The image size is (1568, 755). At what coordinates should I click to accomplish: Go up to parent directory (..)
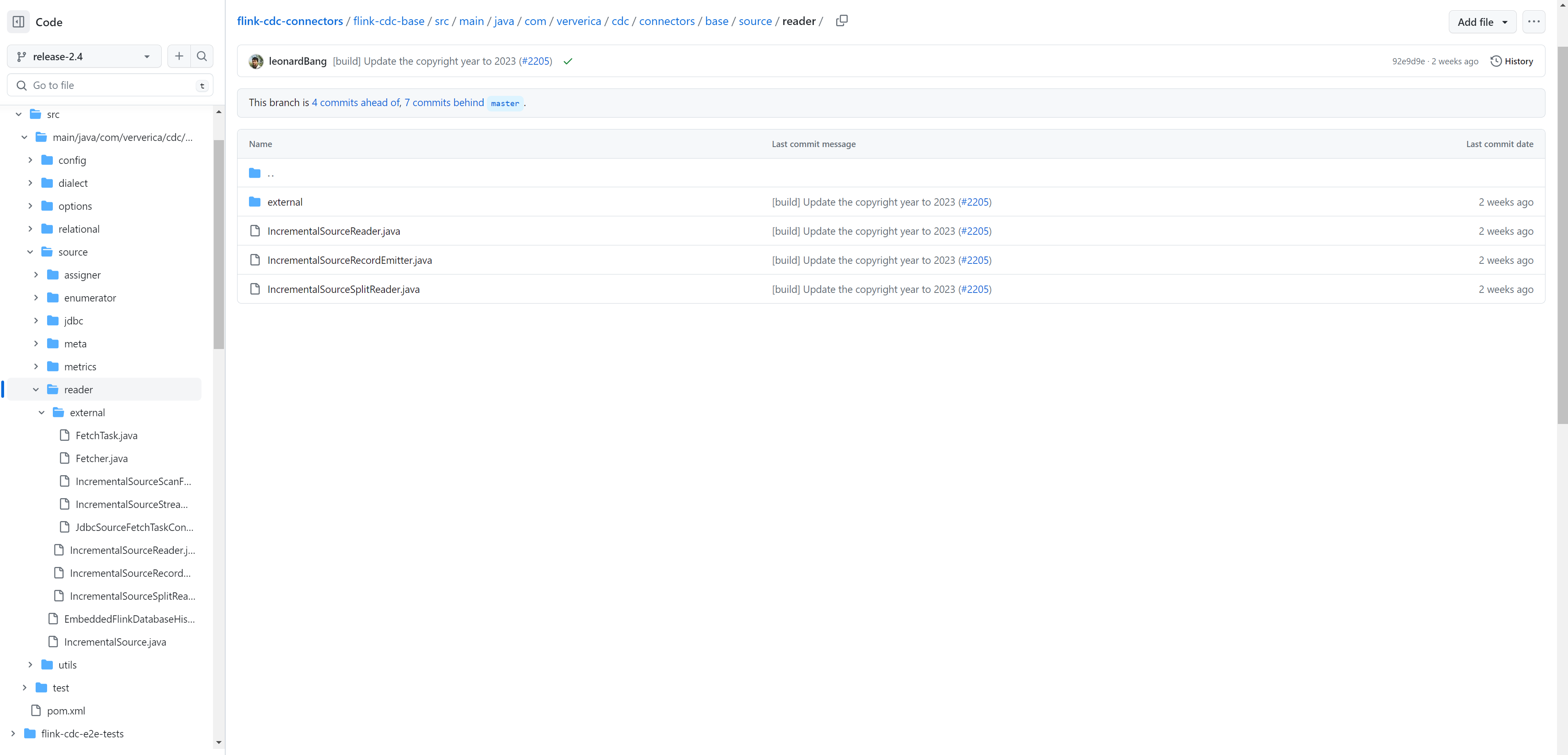click(271, 174)
